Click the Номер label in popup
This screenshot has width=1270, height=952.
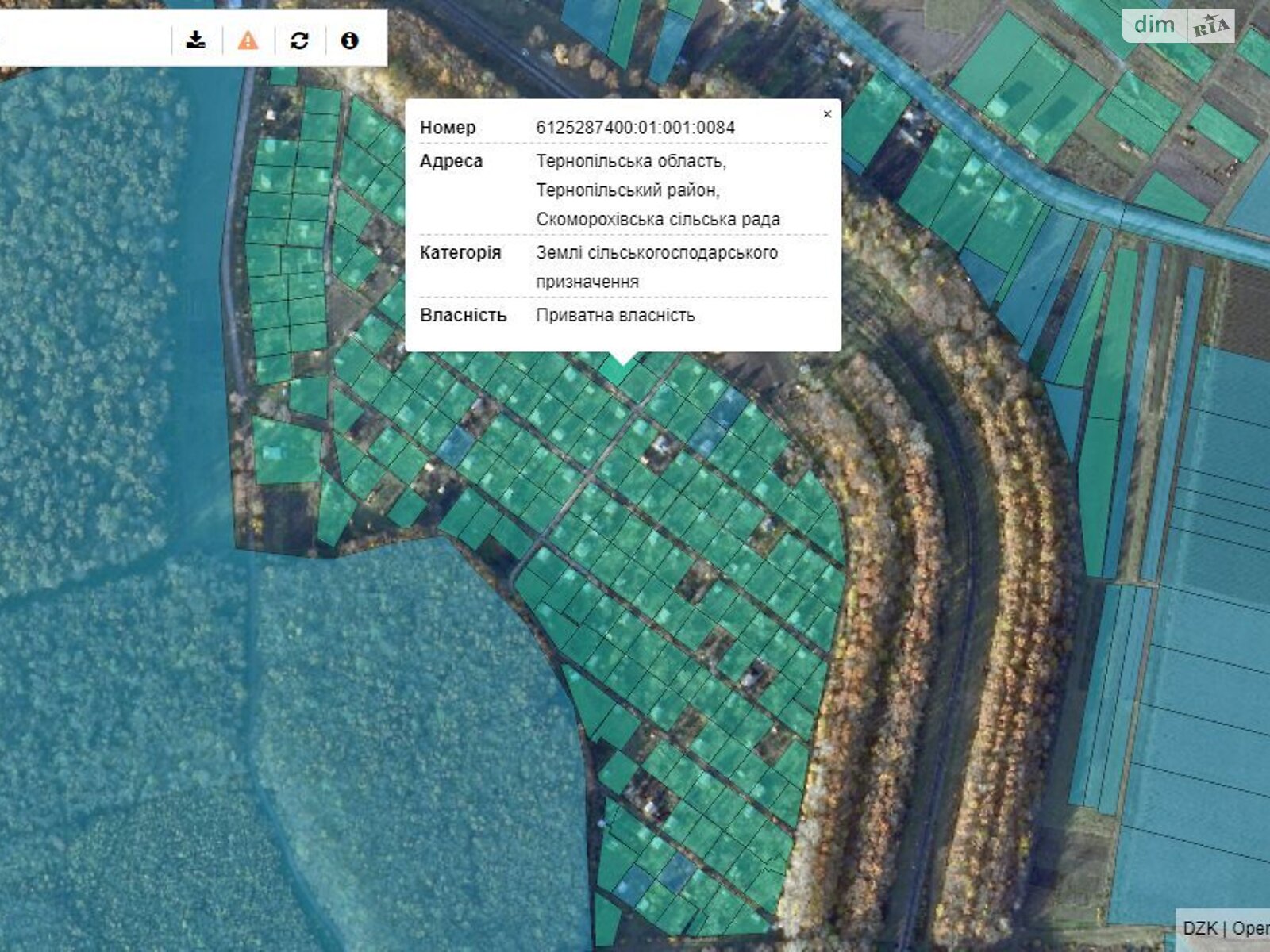click(448, 128)
